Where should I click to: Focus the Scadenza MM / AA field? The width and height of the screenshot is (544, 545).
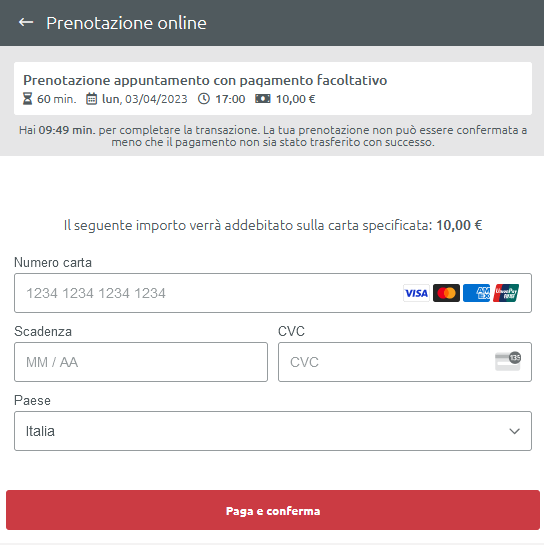pyautogui.click(x=141, y=362)
